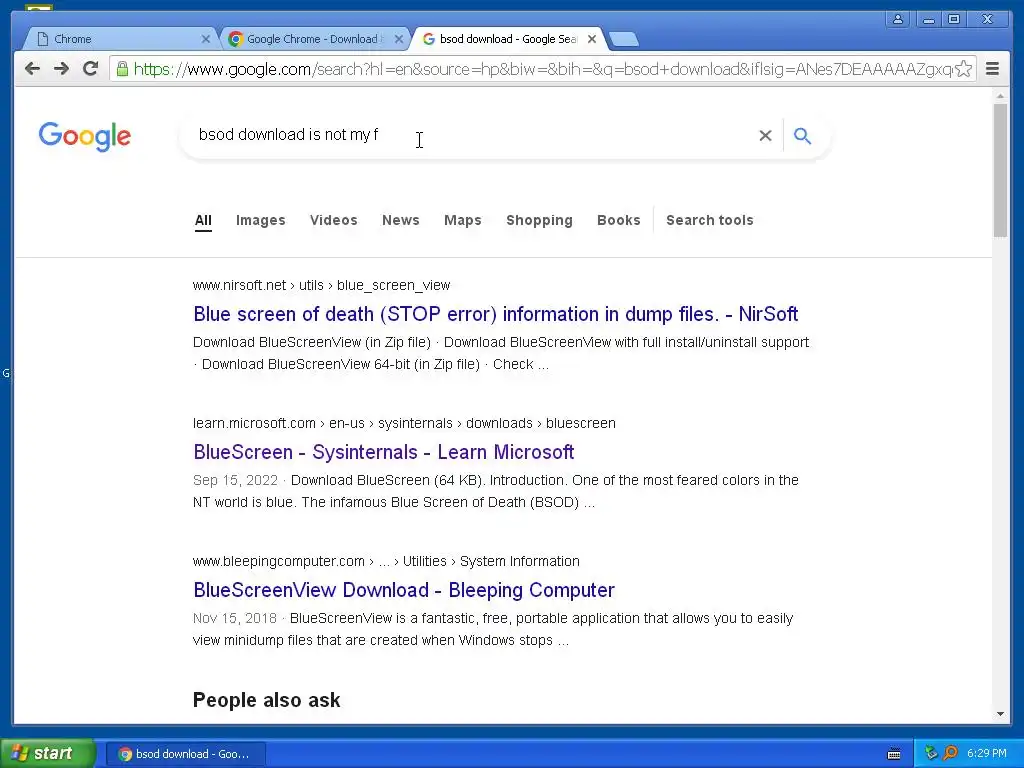Click the taskbar on-screen keyboard icon

[894, 754]
